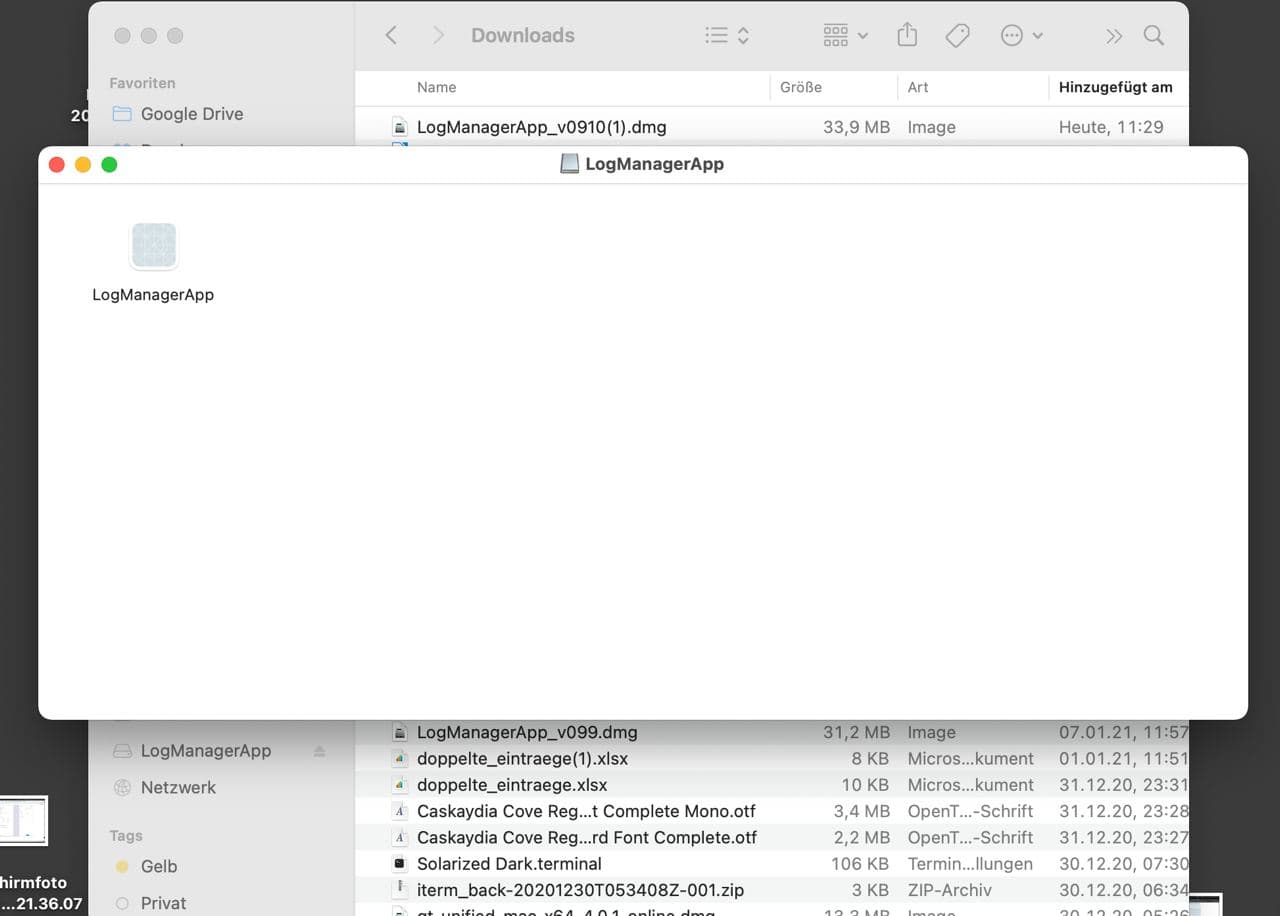Expand the ellipsis action menu
The height and width of the screenshot is (916, 1280).
tap(1021, 36)
